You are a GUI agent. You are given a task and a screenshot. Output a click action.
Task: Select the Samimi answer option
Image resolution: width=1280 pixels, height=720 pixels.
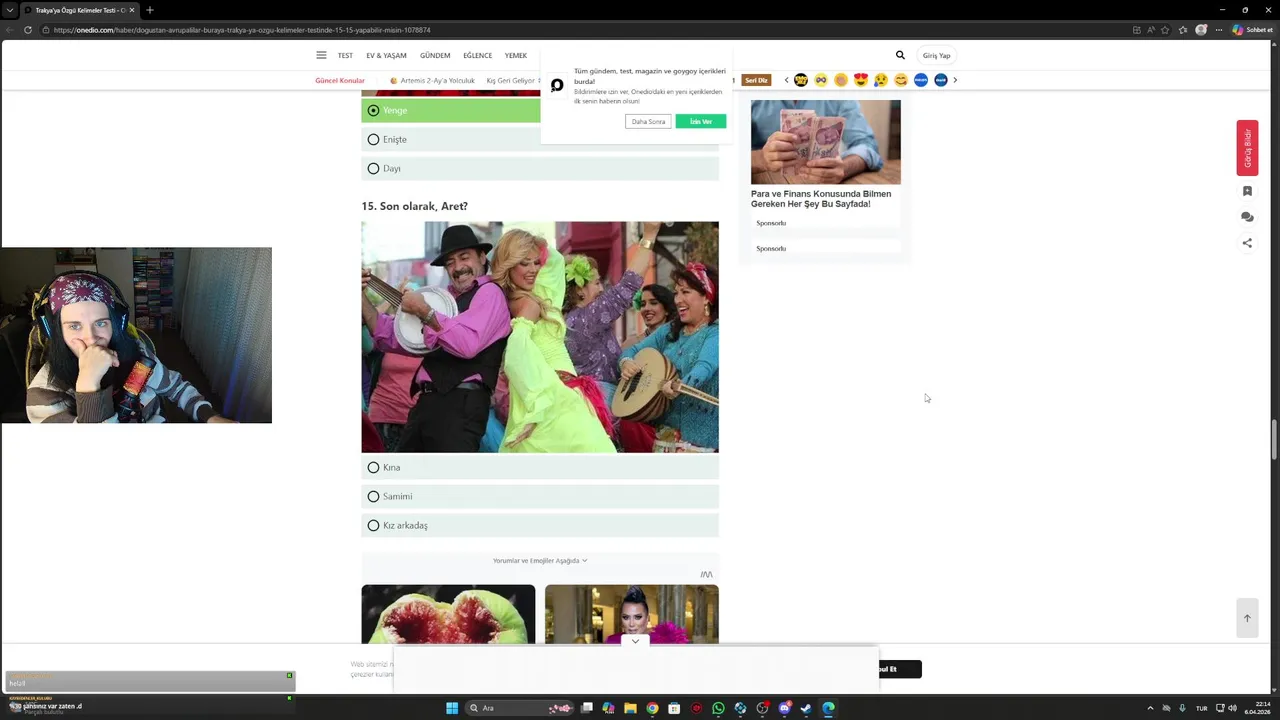pyautogui.click(x=540, y=496)
